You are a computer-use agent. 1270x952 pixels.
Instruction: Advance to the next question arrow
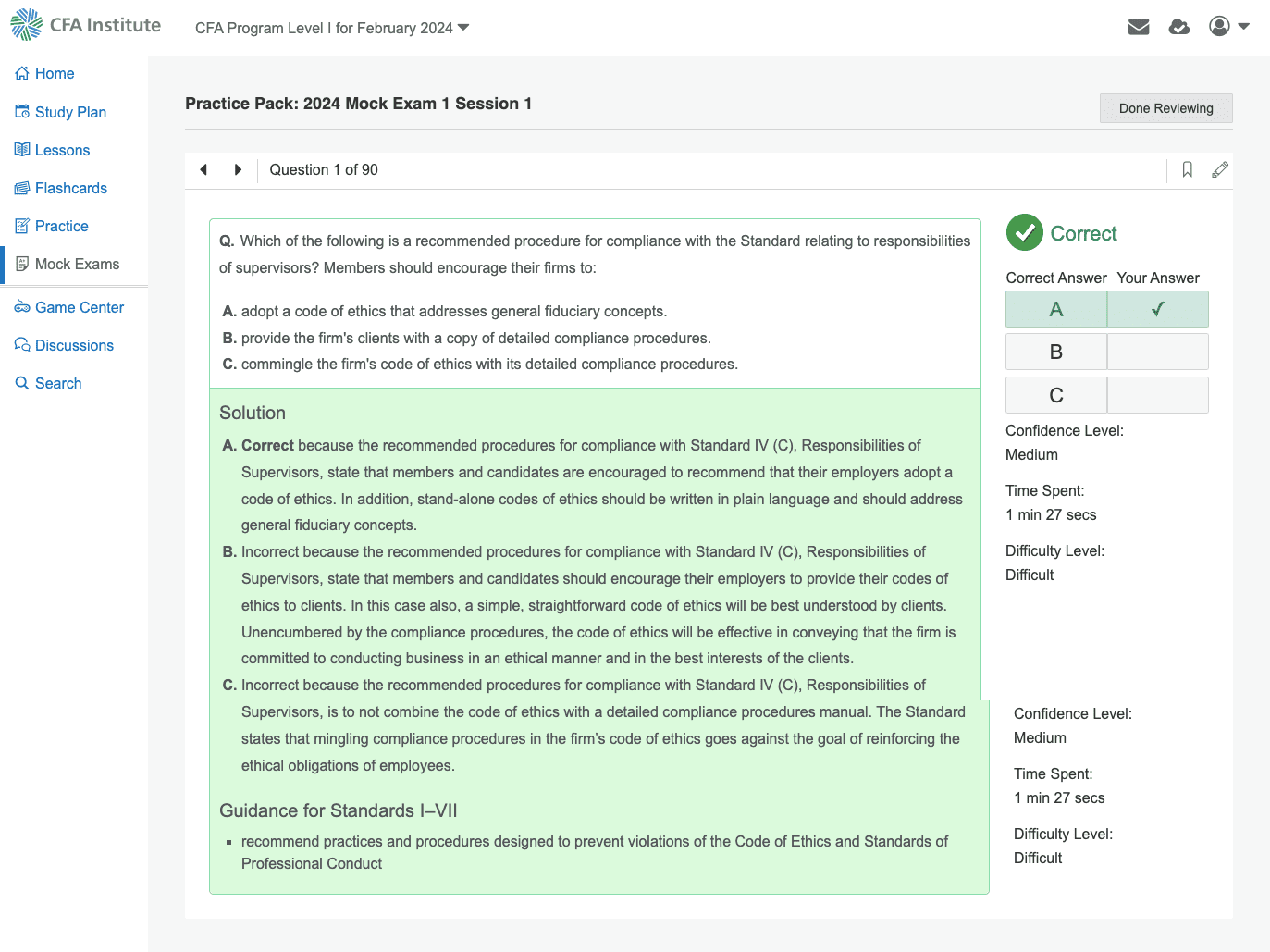[238, 169]
